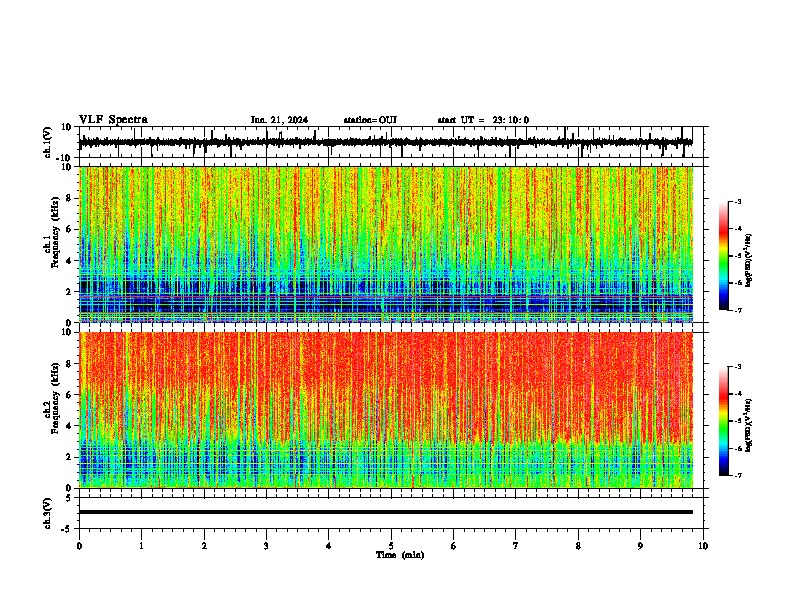Click the ch.2 spectrogram color scale bar
The image size is (792, 612).
[x=724, y=421]
